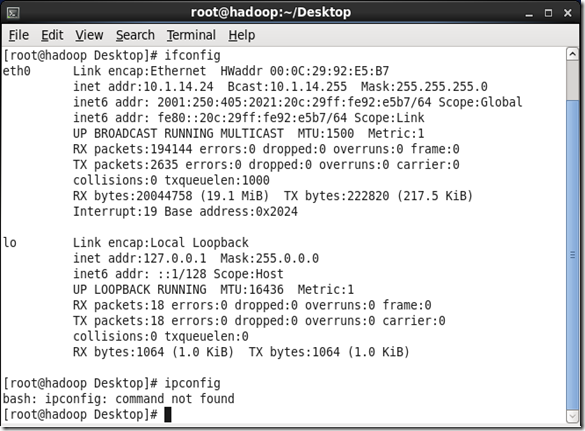The height and width of the screenshot is (431, 585).
Task: Open the Terminal menu
Action: (x=191, y=35)
